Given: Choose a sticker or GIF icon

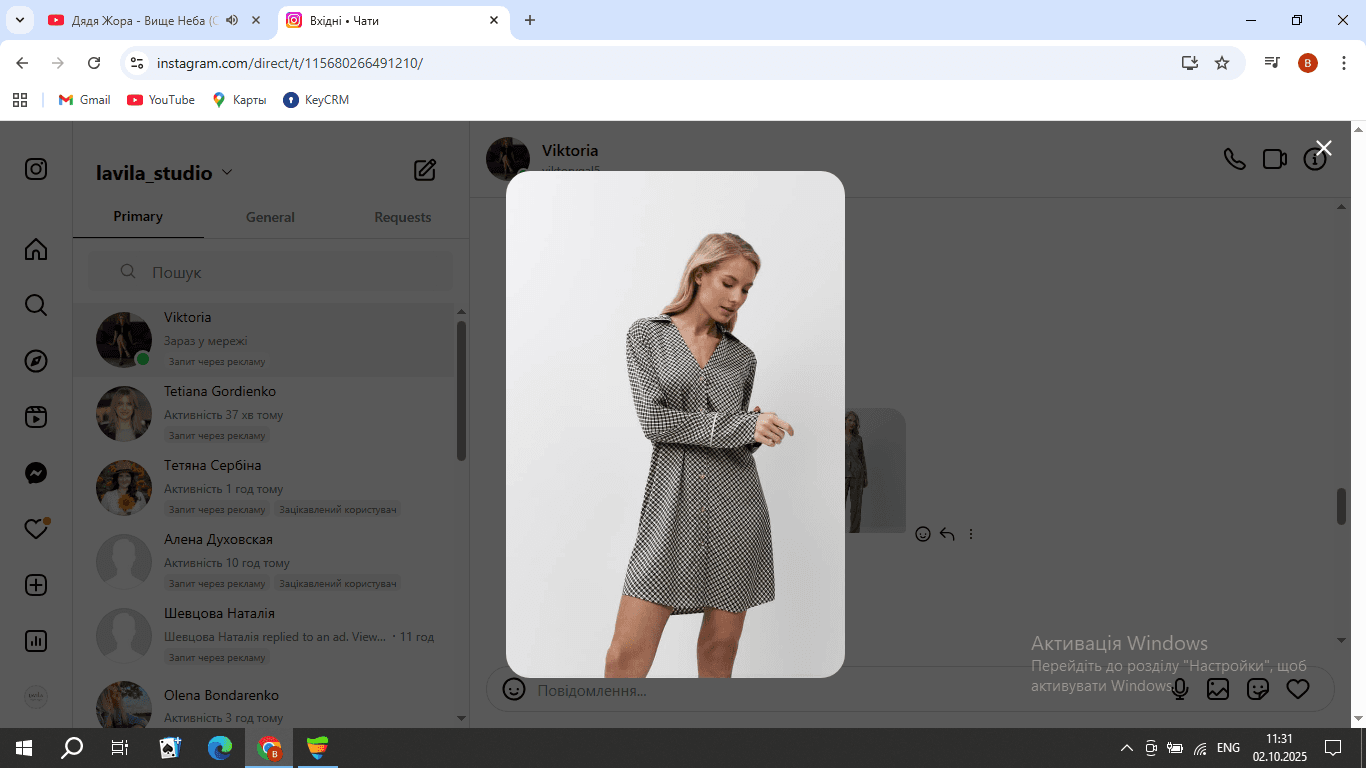Looking at the screenshot, I should 1258,689.
